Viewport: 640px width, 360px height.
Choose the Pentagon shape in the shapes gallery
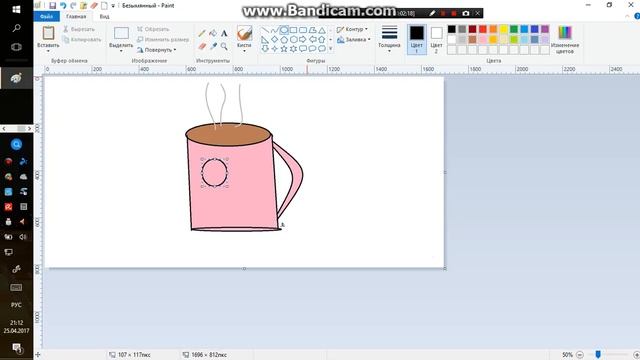[284, 40]
